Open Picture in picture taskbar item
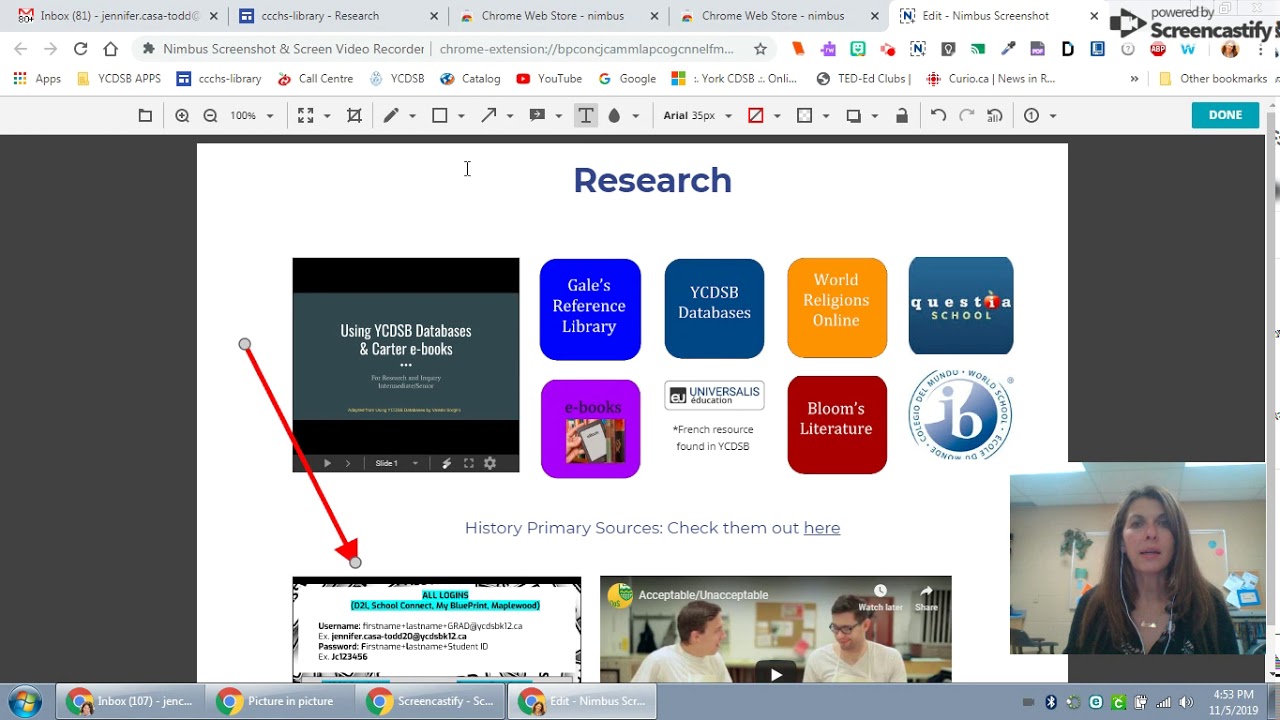The width and height of the screenshot is (1280, 720). pyautogui.click(x=280, y=701)
